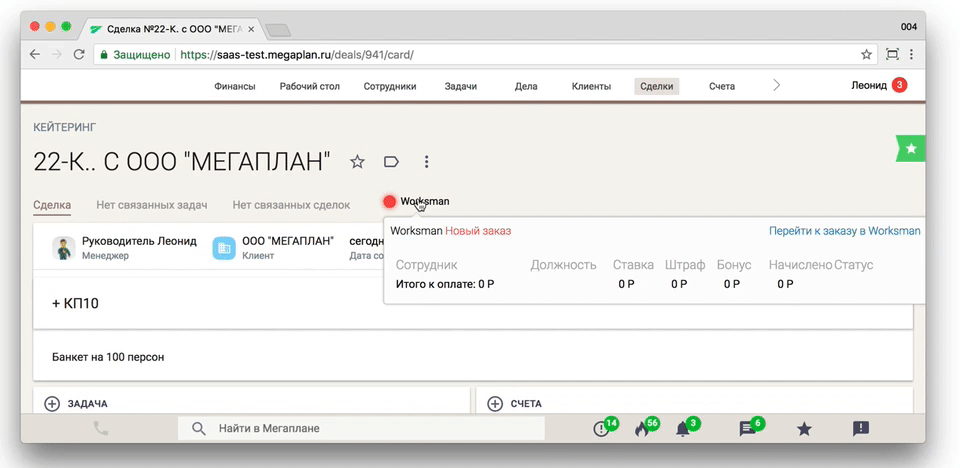Click the address bar URL
Screen dimensions: 960x468
[297, 55]
